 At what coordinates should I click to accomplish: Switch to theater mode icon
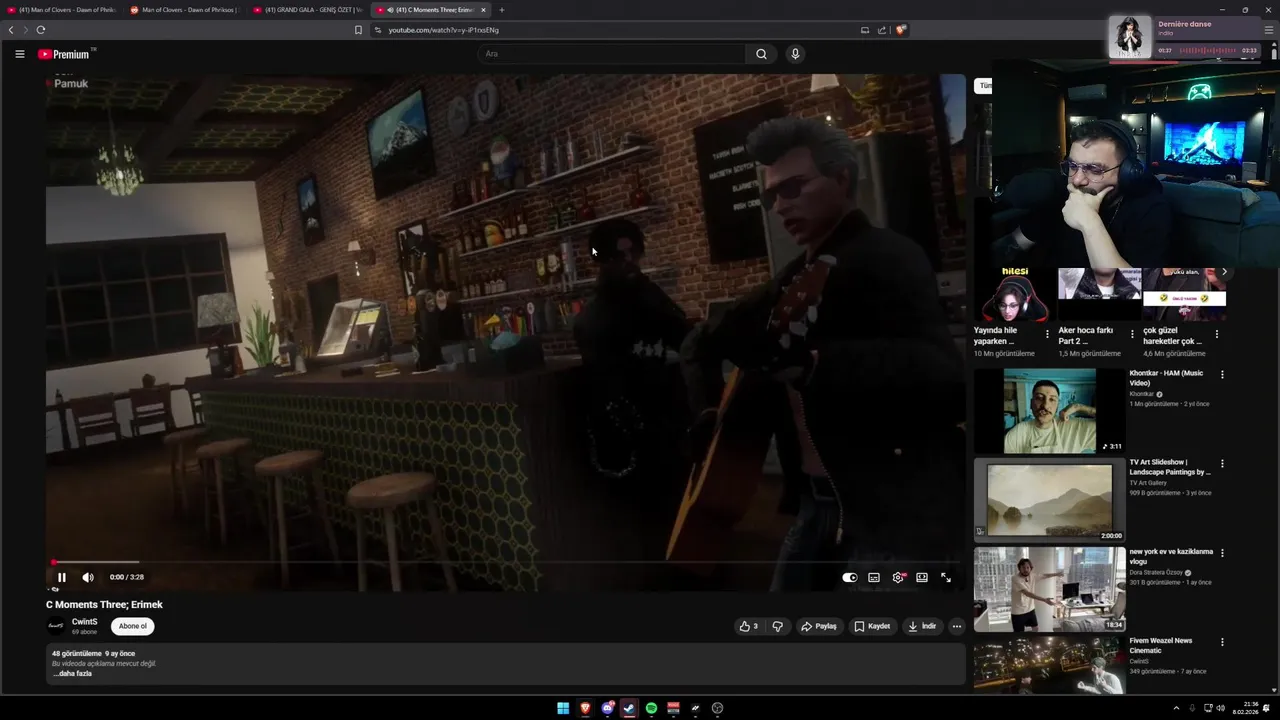coord(922,577)
